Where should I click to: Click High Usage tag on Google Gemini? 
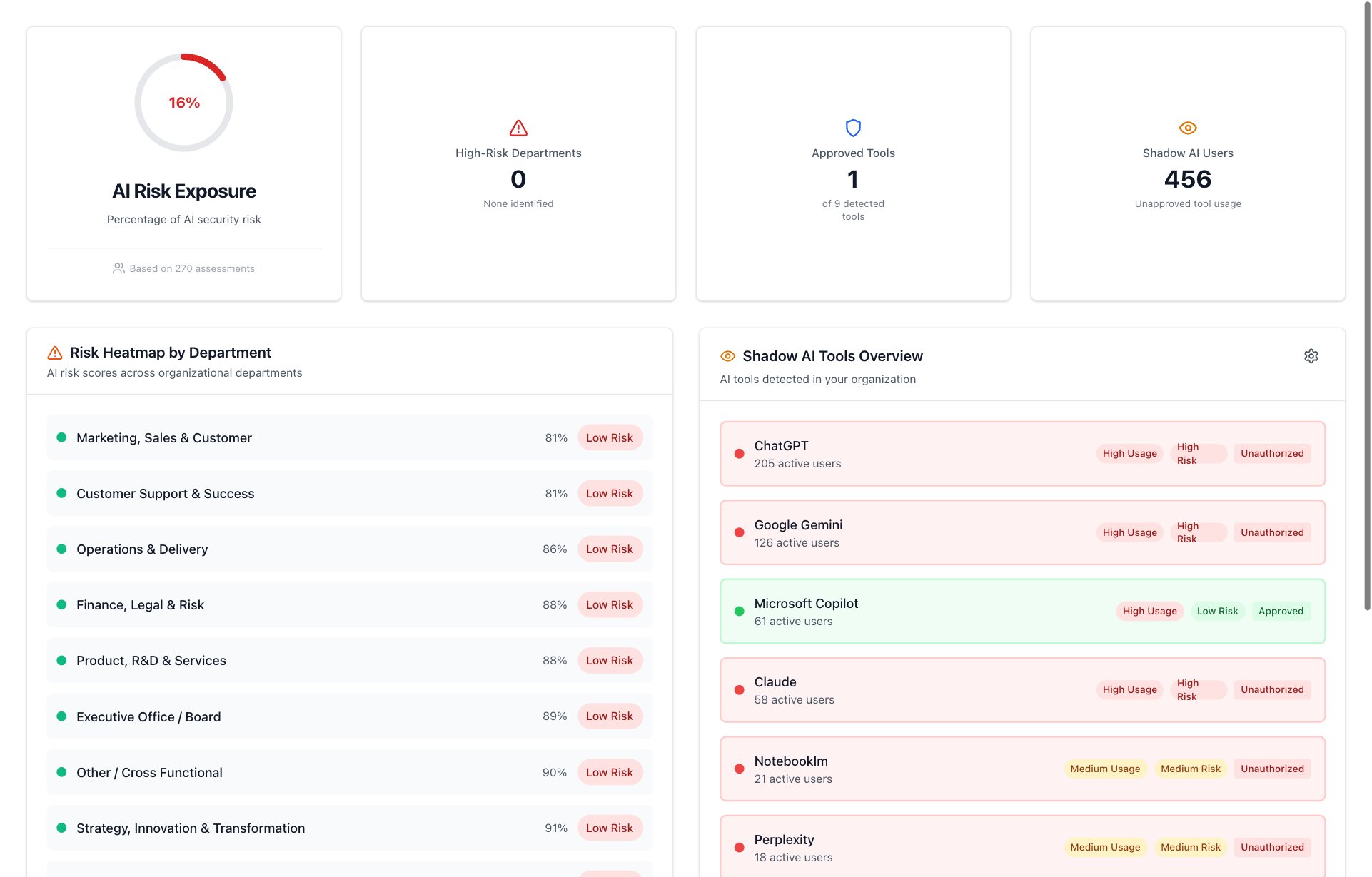click(1129, 532)
